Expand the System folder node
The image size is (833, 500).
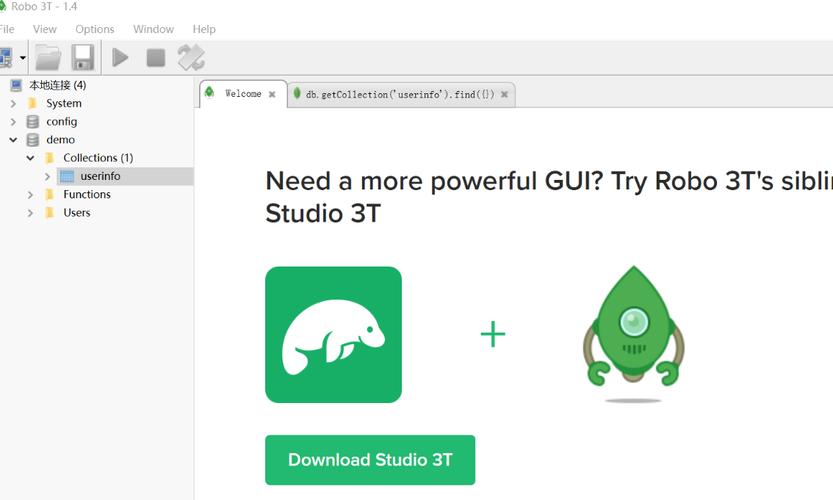(x=13, y=104)
